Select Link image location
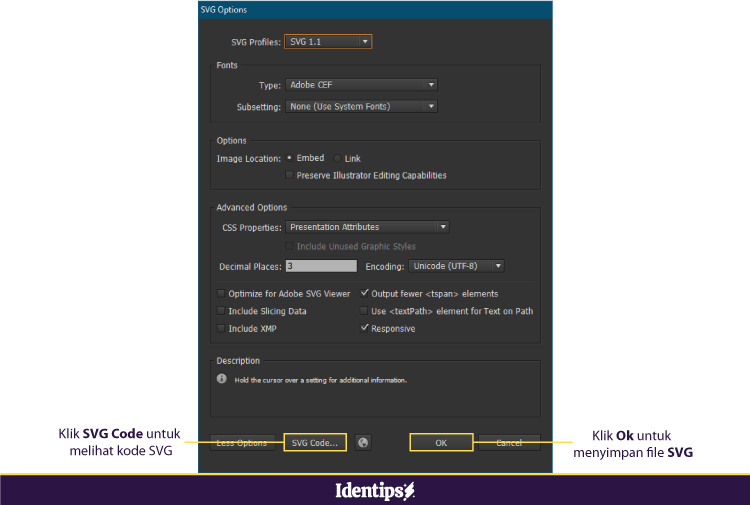 (x=337, y=159)
